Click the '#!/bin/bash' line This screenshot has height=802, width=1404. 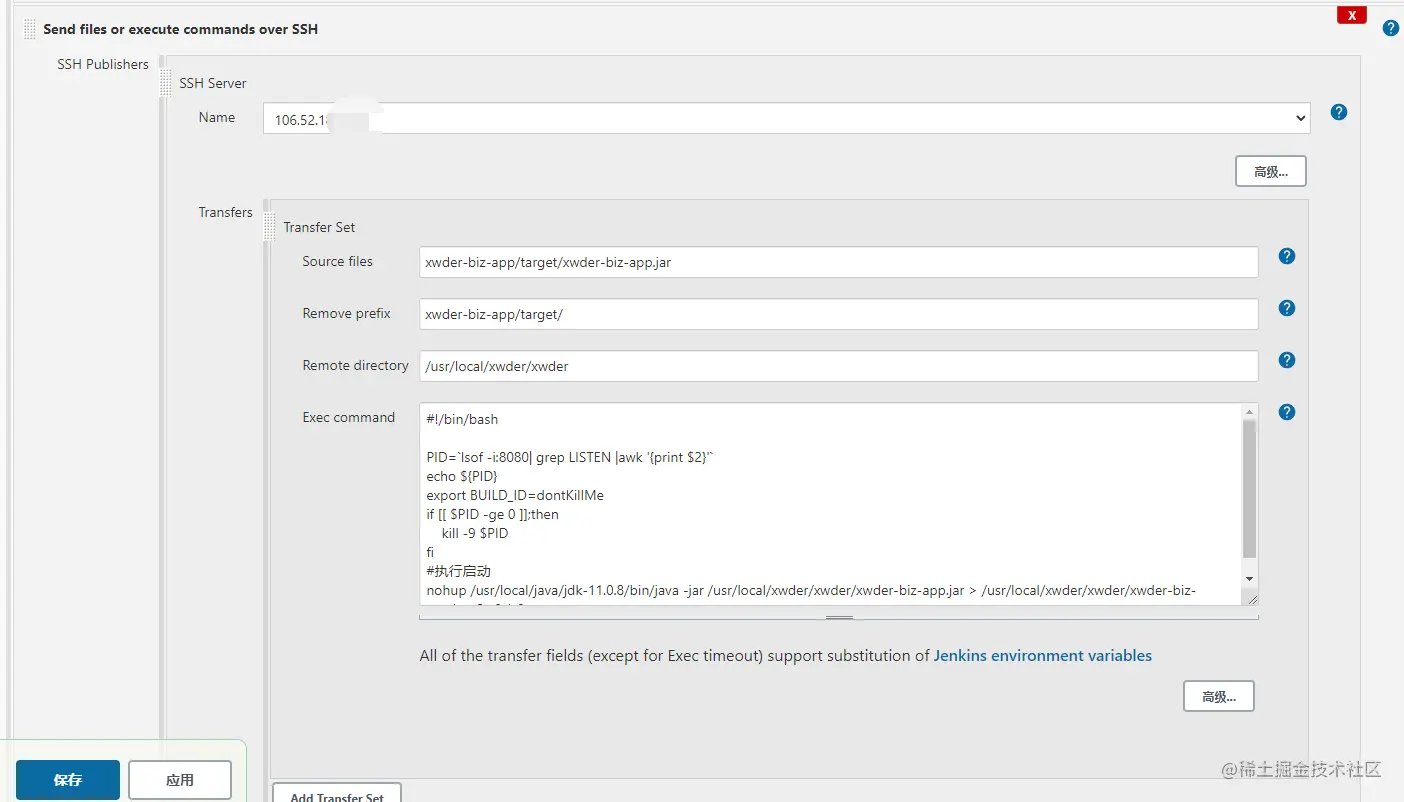462,419
